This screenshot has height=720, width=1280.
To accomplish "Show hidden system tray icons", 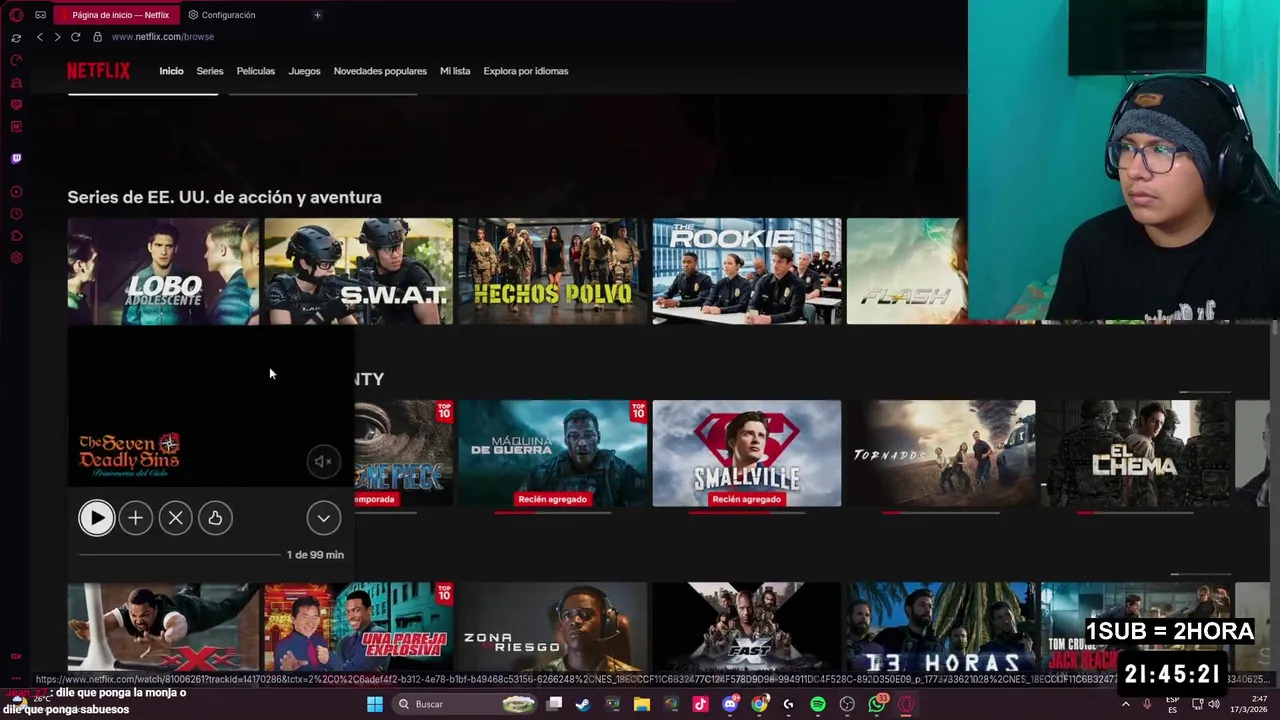I will coord(1126,704).
